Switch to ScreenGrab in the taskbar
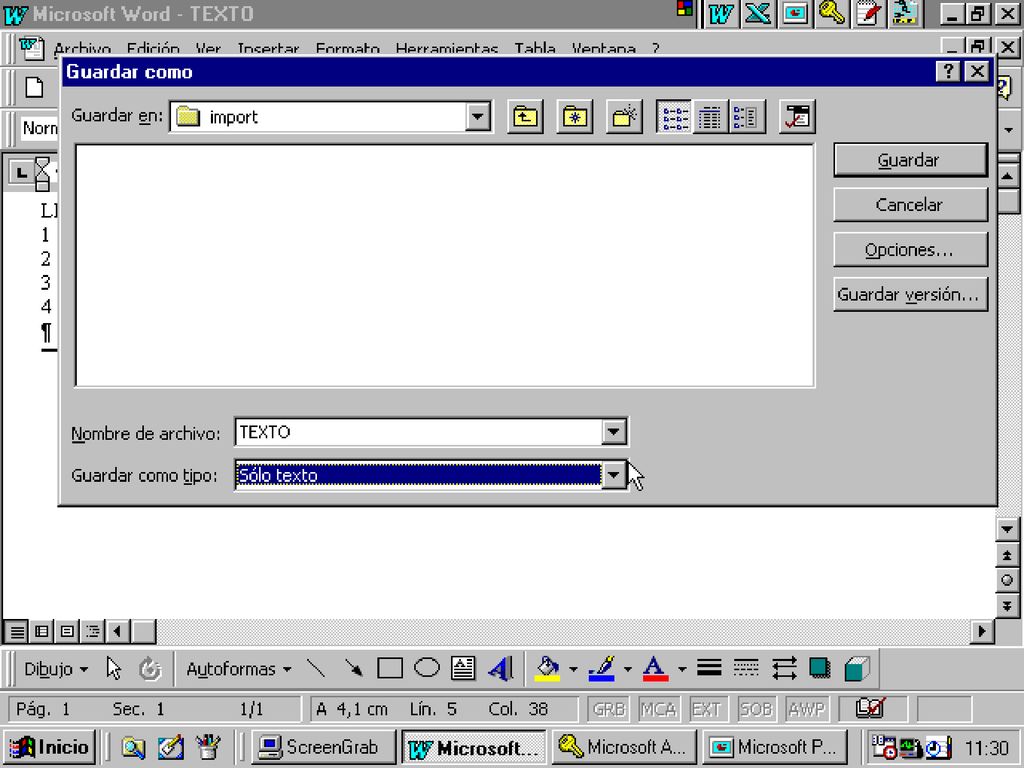The height and width of the screenshot is (768, 1024). coord(323,747)
